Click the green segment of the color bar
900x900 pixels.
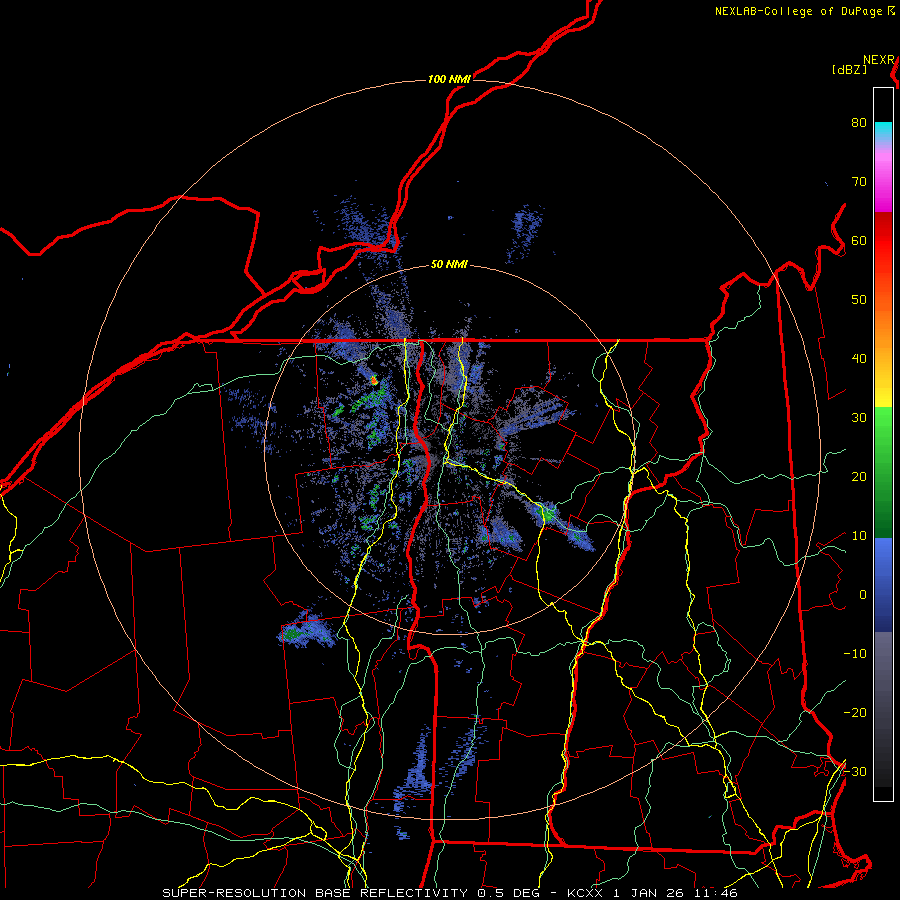(x=883, y=472)
